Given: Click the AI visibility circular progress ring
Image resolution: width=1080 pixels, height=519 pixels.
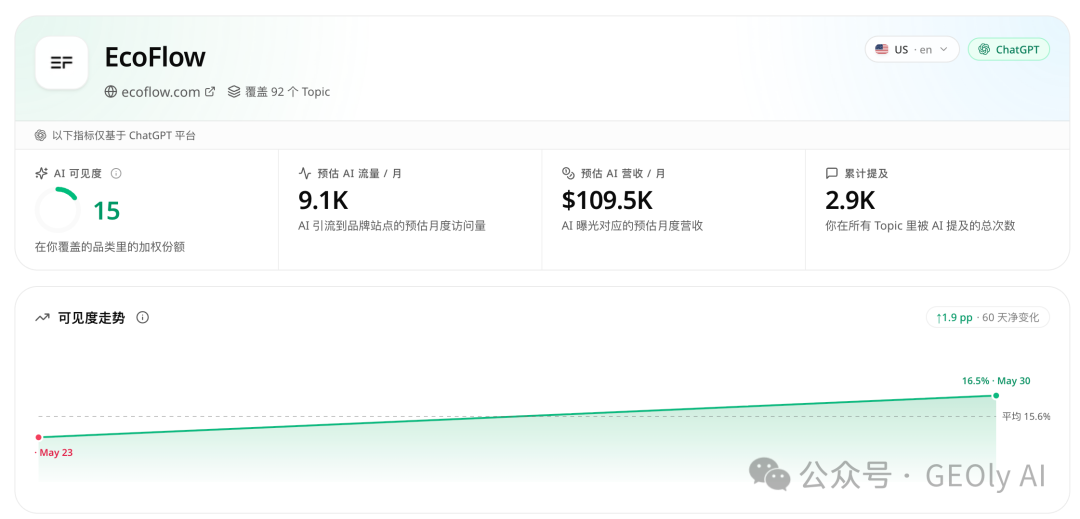Looking at the screenshot, I should [x=58, y=210].
